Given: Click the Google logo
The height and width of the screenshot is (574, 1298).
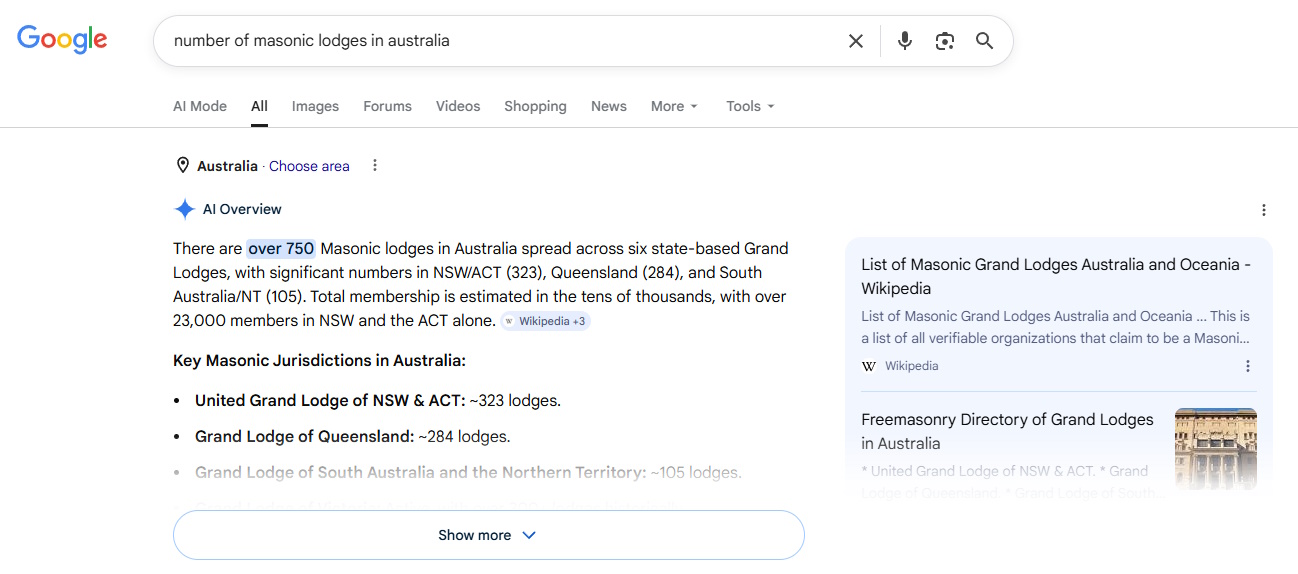Looking at the screenshot, I should 62,40.
